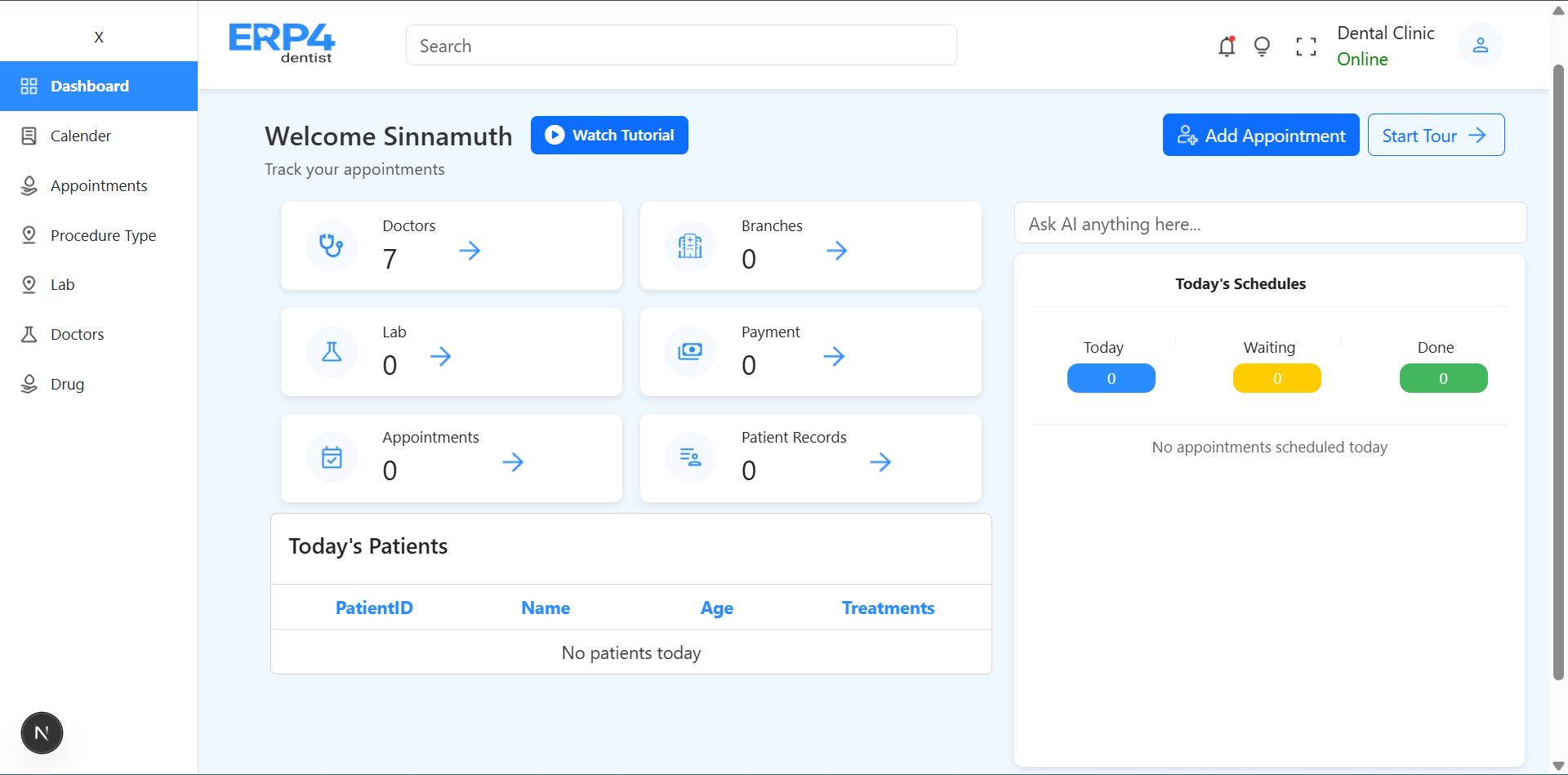Click the scrollbar down arrow
This screenshot has height=775, width=1568.
point(1558,765)
